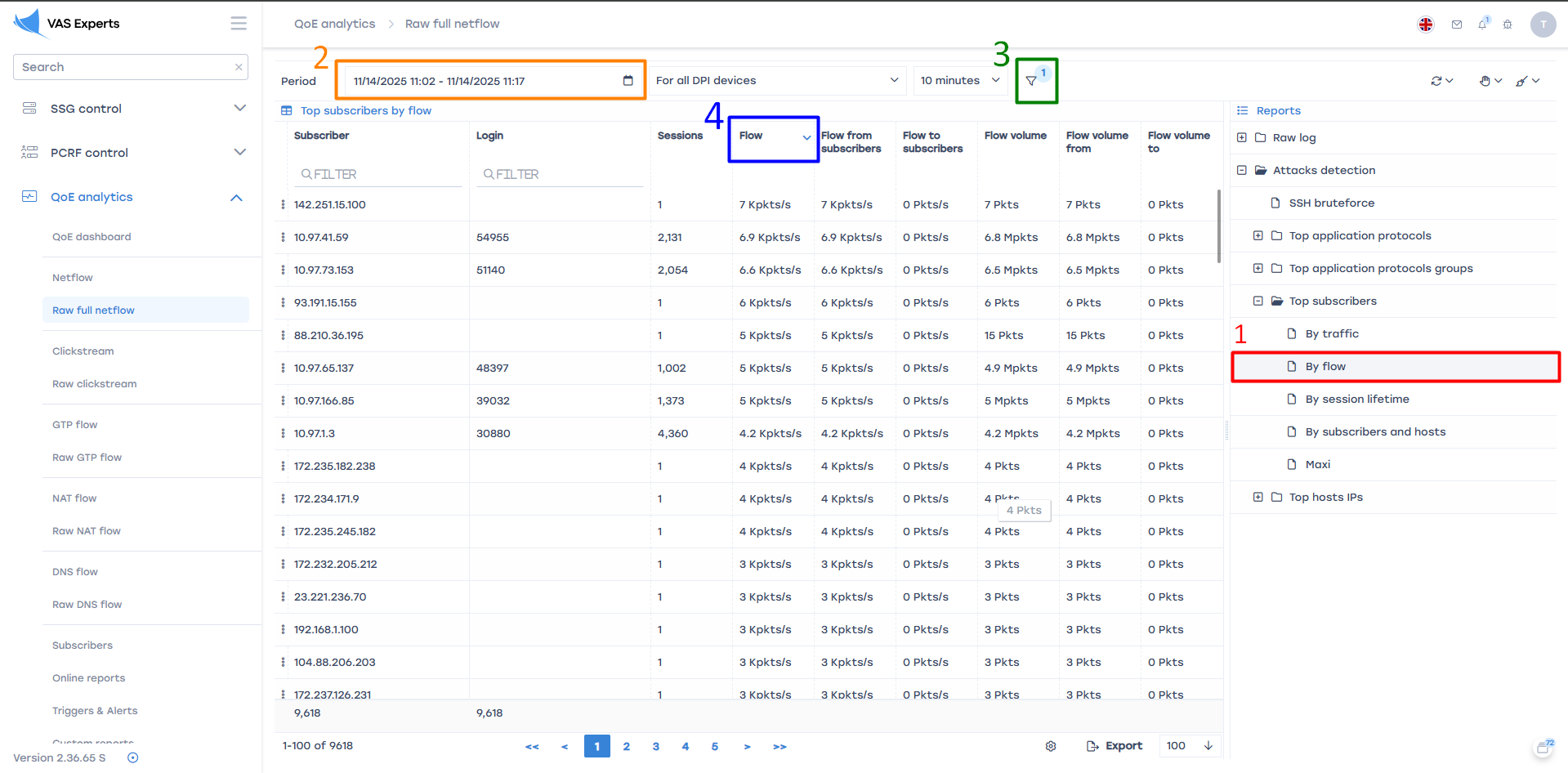
Task: Click the refresh icon in toolbar
Action: coord(1436,81)
